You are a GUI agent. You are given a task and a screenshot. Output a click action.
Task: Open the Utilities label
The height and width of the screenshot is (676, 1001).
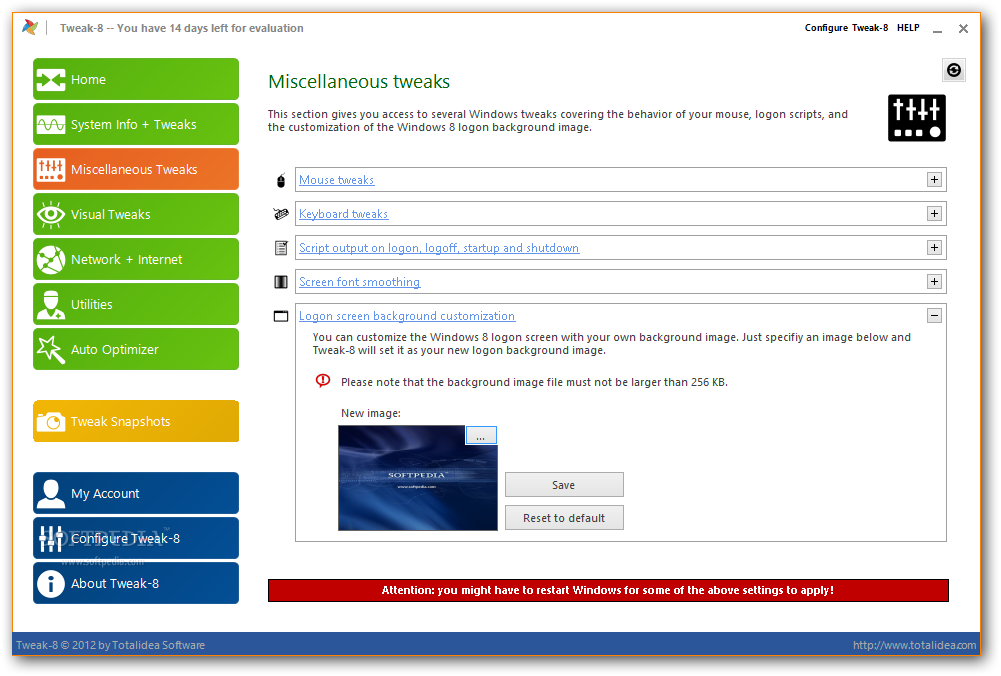(91, 304)
